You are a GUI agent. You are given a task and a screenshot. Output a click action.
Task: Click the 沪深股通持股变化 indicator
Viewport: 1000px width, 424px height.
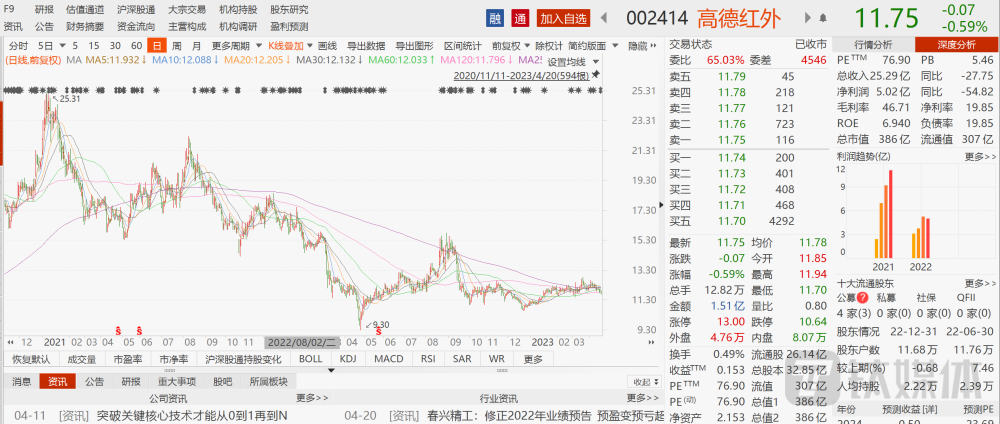click(x=243, y=358)
